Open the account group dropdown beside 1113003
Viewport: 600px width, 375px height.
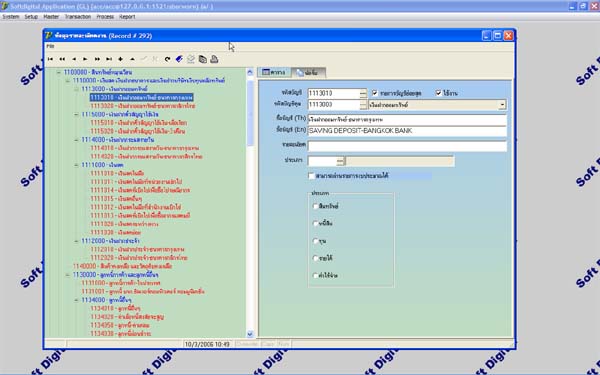(x=502, y=104)
